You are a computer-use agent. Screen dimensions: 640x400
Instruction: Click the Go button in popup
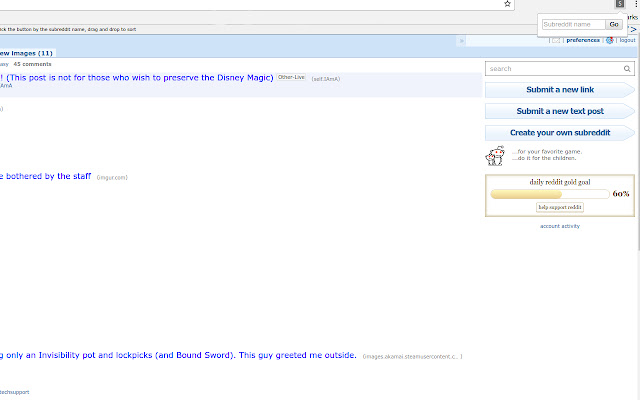614,24
